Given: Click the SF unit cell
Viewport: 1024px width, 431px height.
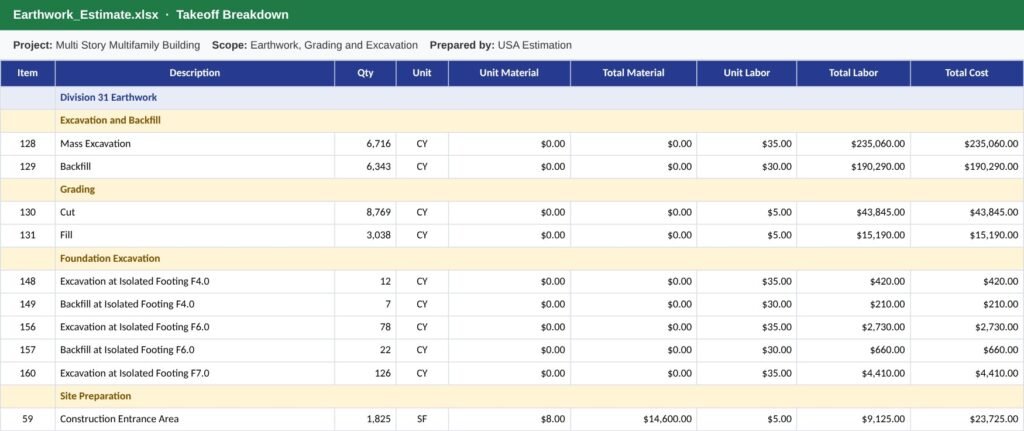Looking at the screenshot, I should point(422,419).
